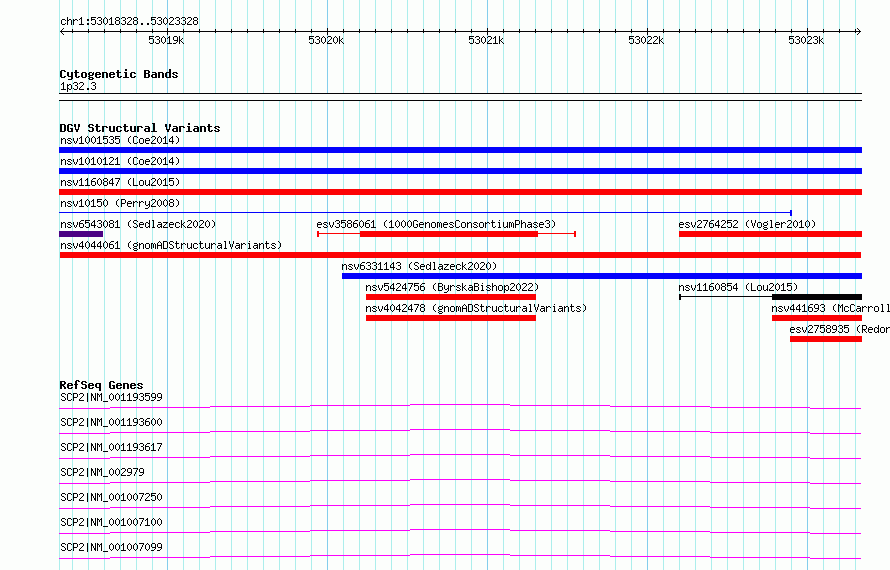Click the nsv1001535 (Coe2014) label
This screenshot has width=890, height=570.
coord(120,140)
